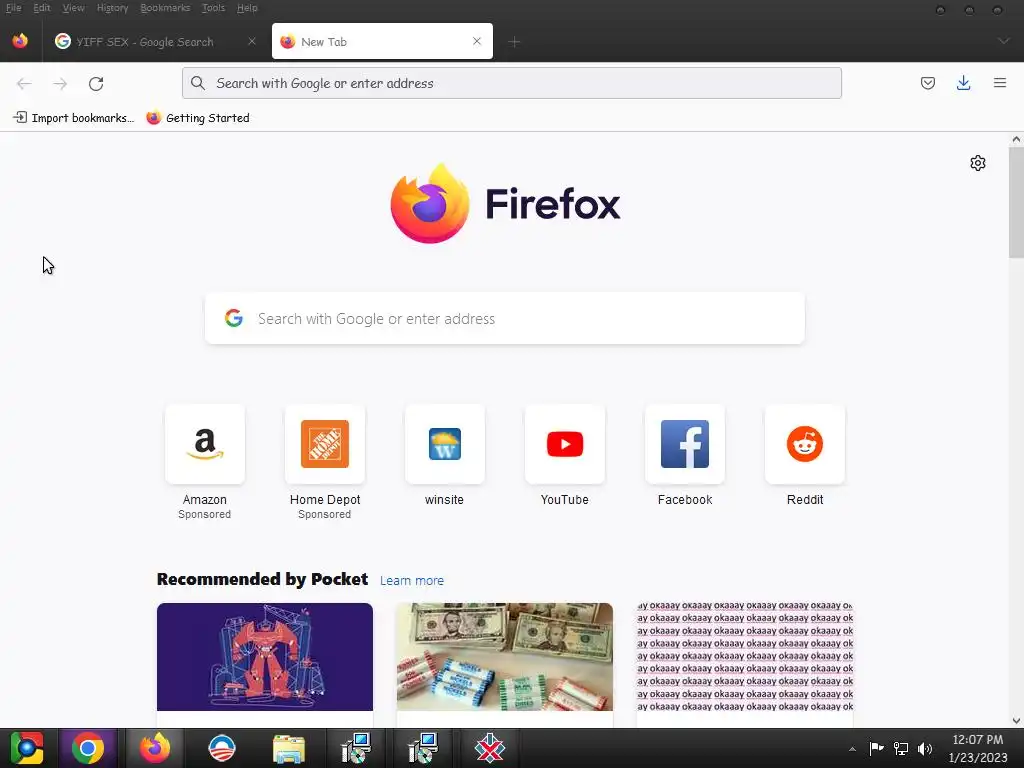The height and width of the screenshot is (768, 1024).
Task: Open the application hamburger menu
Action: (x=999, y=83)
